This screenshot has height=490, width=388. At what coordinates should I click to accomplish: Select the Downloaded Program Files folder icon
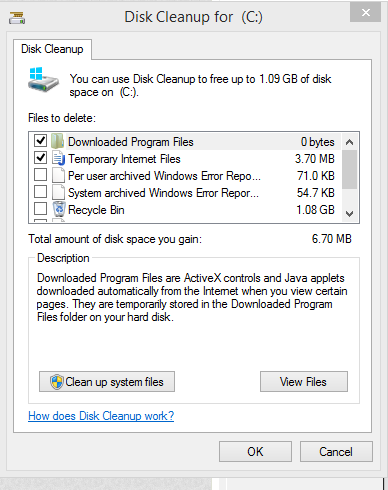pyautogui.click(x=58, y=141)
